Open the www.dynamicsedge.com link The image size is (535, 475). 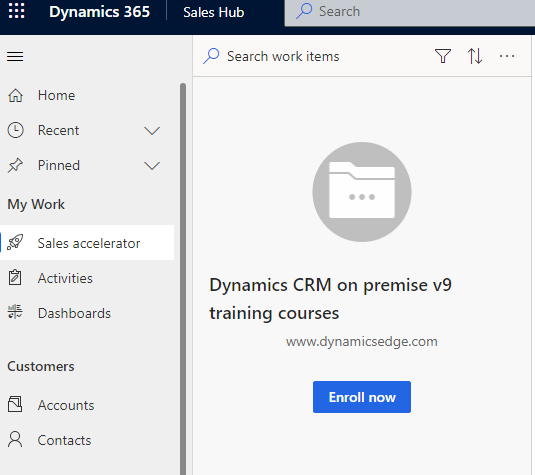point(362,342)
